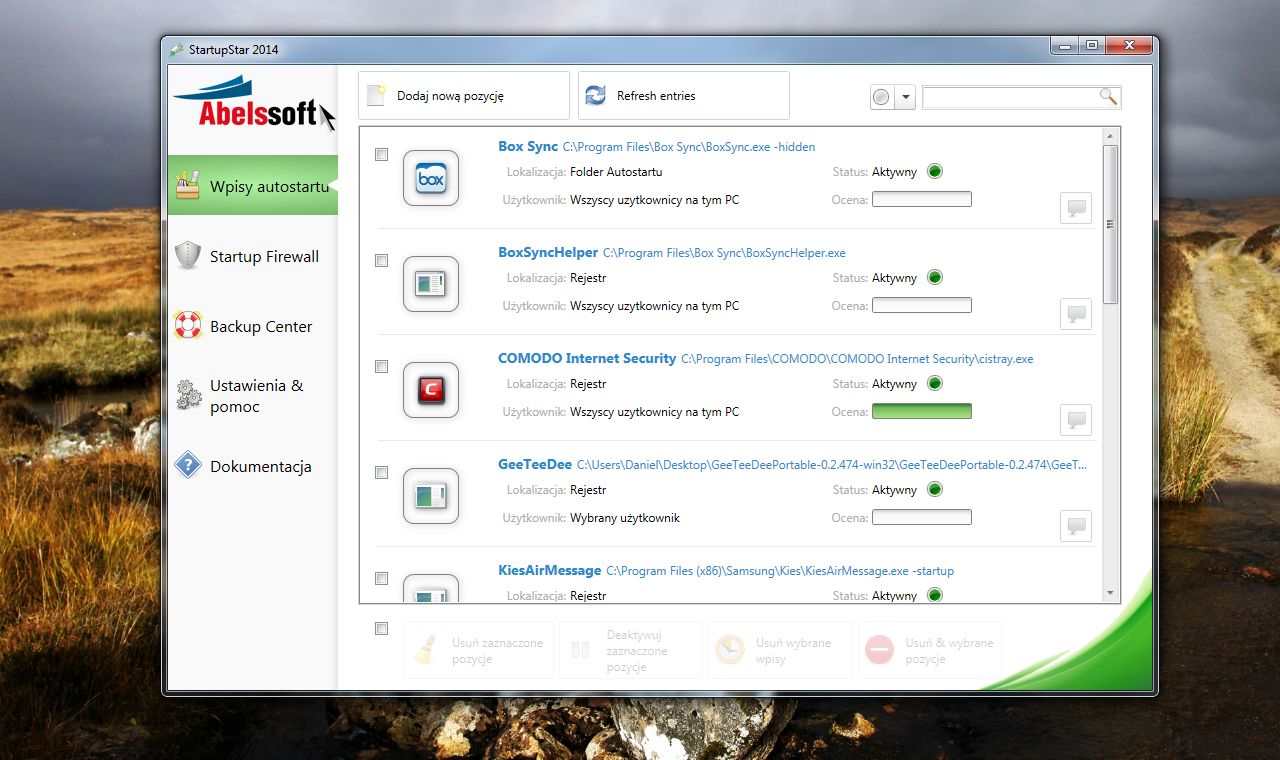Viewport: 1280px width, 760px height.
Task: Click the StartupStar title bar icon
Action: point(176,49)
